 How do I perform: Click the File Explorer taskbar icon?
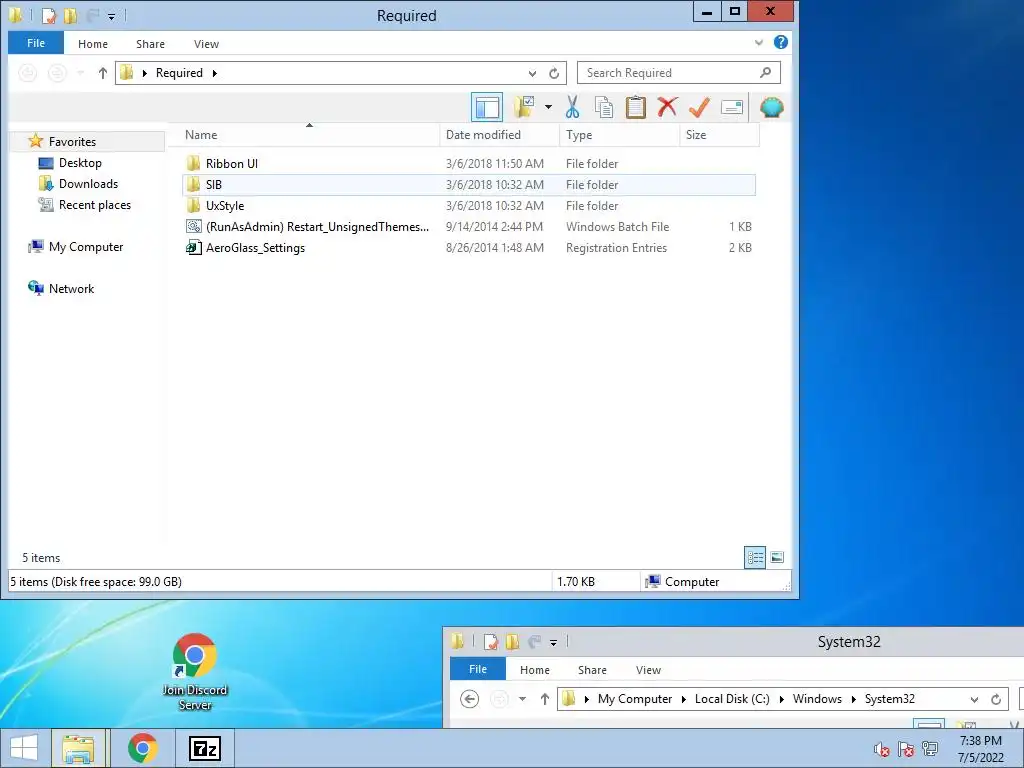pyautogui.click(x=78, y=748)
